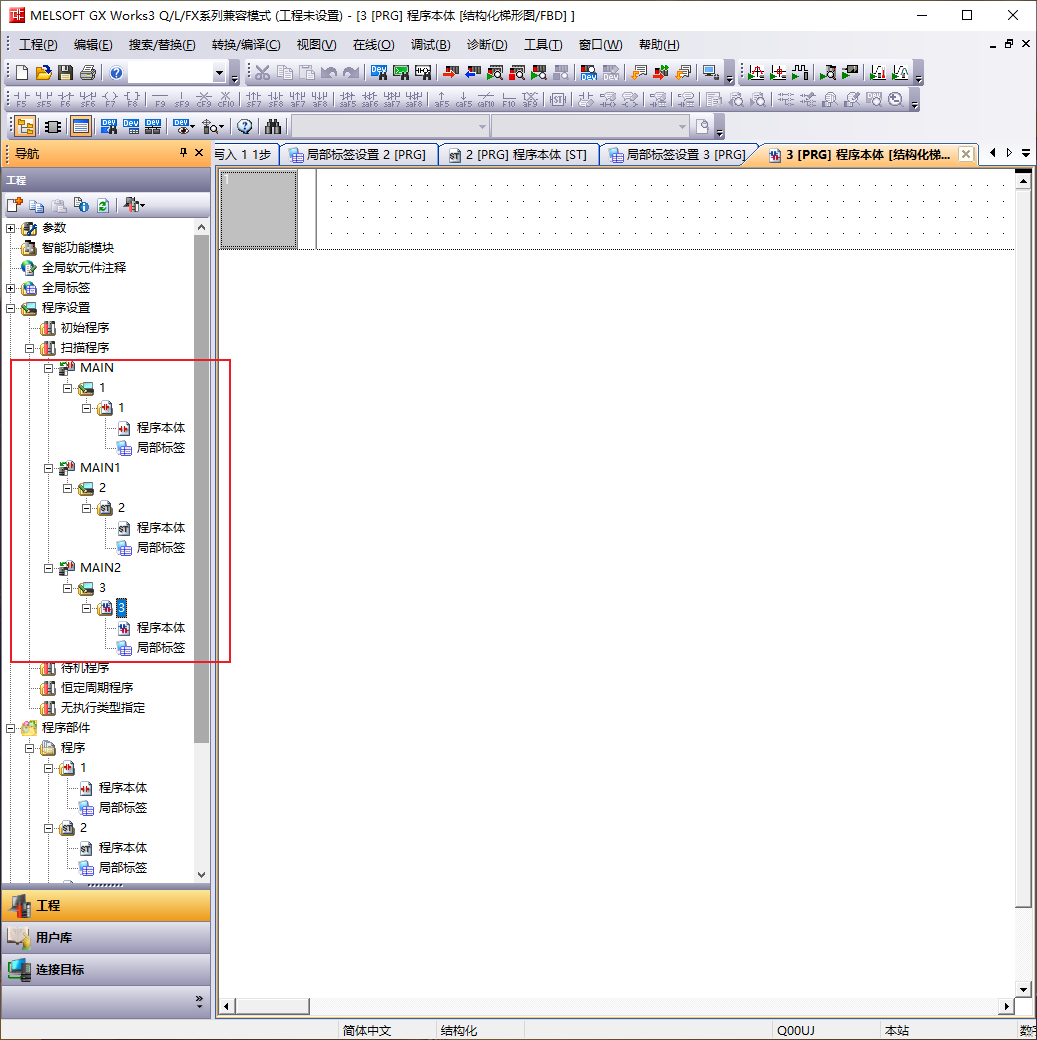Image resolution: width=1037 pixels, height=1040 pixels.
Task: Collapse the MAIN program node
Action: coord(49,368)
